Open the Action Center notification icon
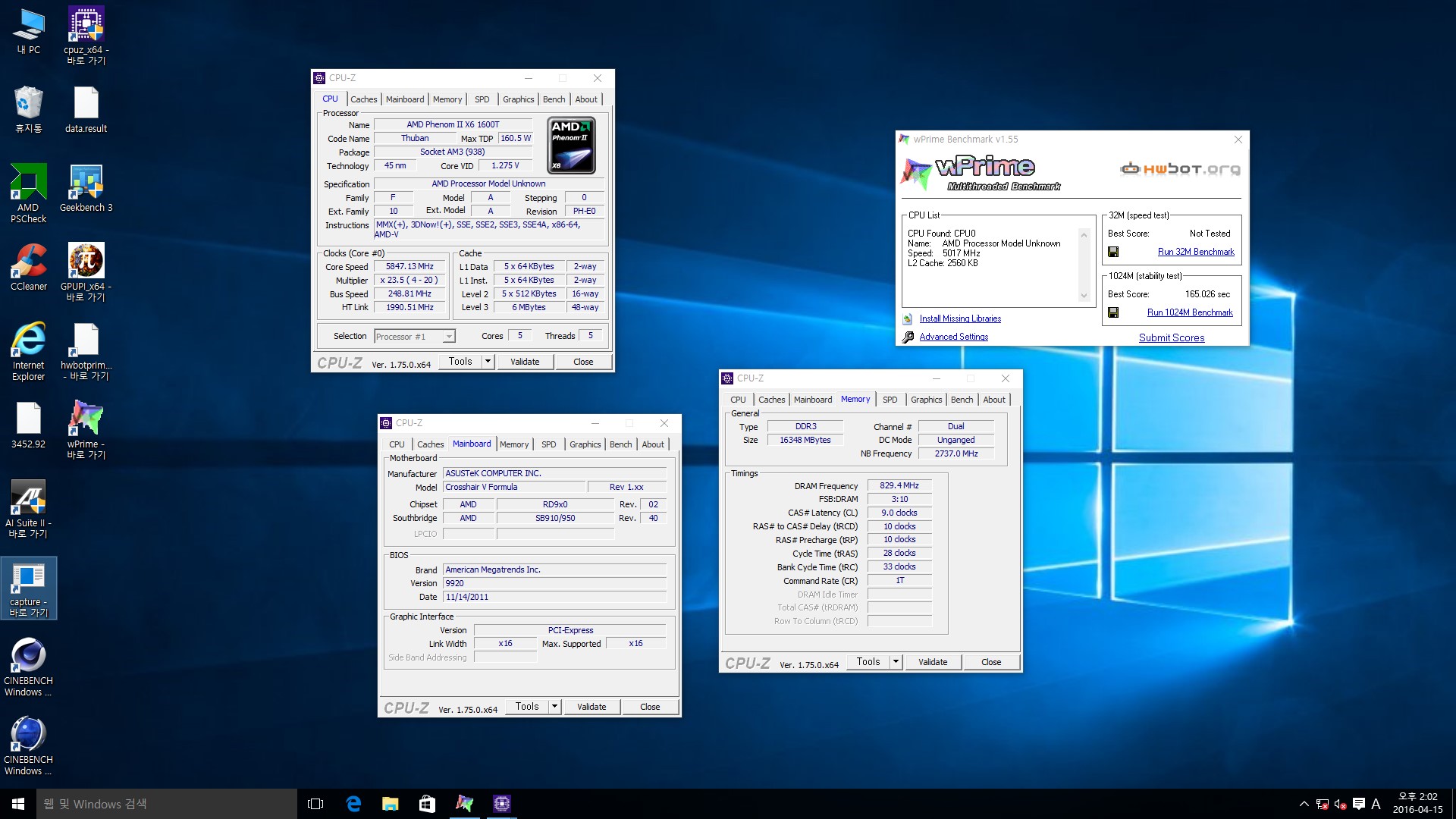This screenshot has width=1456, height=819. [x=1358, y=804]
